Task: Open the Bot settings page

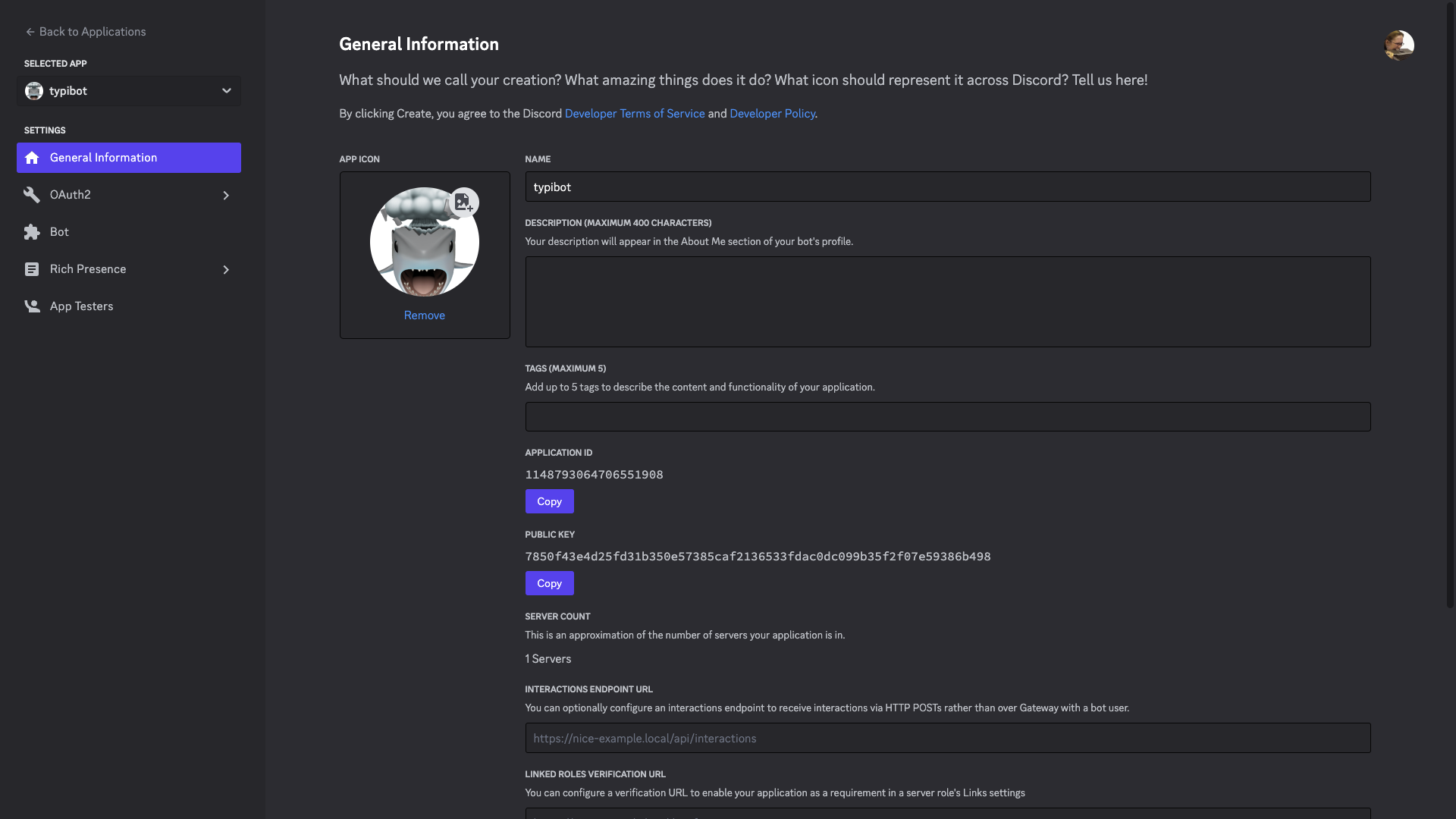Action: coord(129,232)
